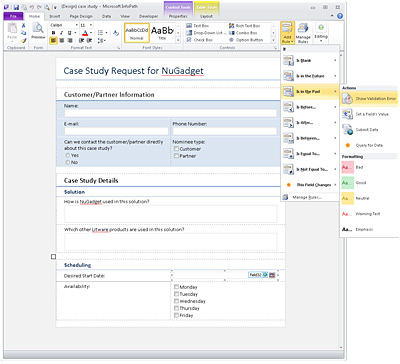Tick the Wednesday availability checkbox
The image size is (400, 364).
coord(176,301)
